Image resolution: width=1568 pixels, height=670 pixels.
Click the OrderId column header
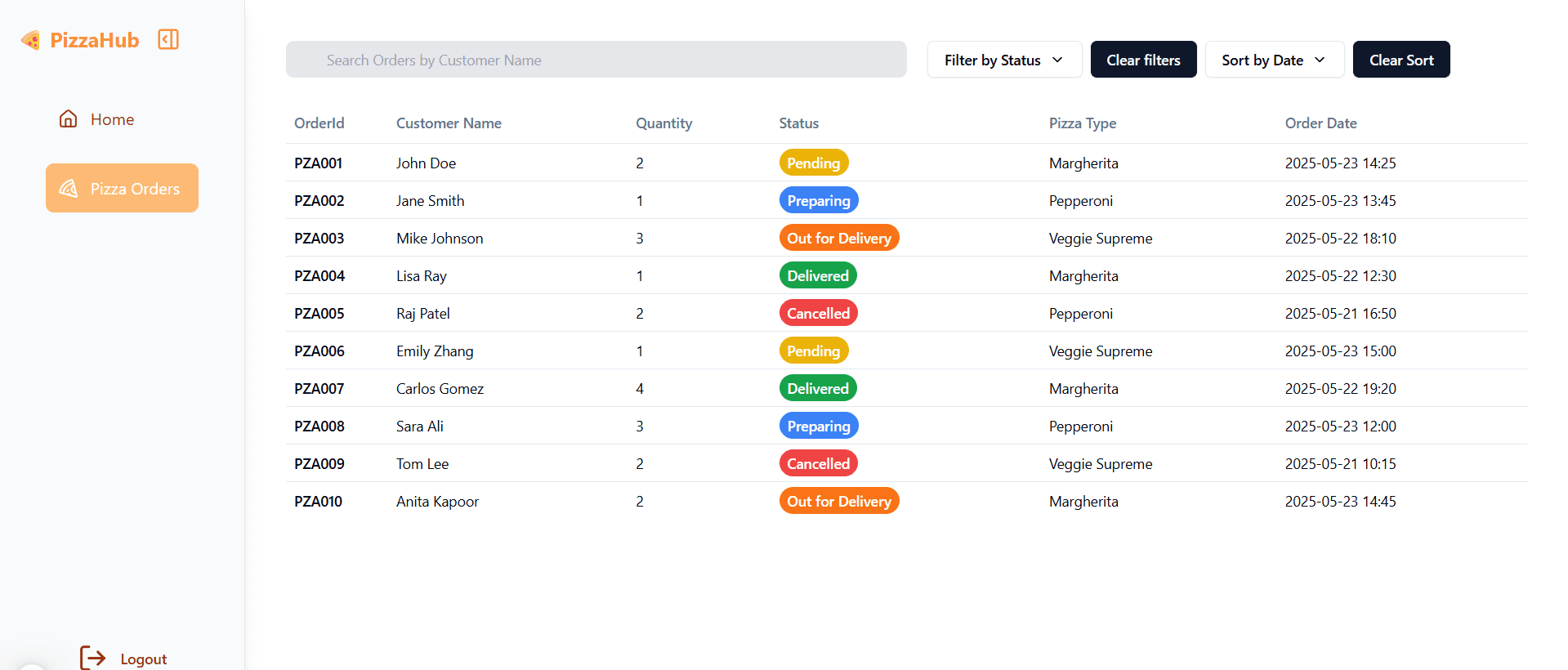[319, 123]
